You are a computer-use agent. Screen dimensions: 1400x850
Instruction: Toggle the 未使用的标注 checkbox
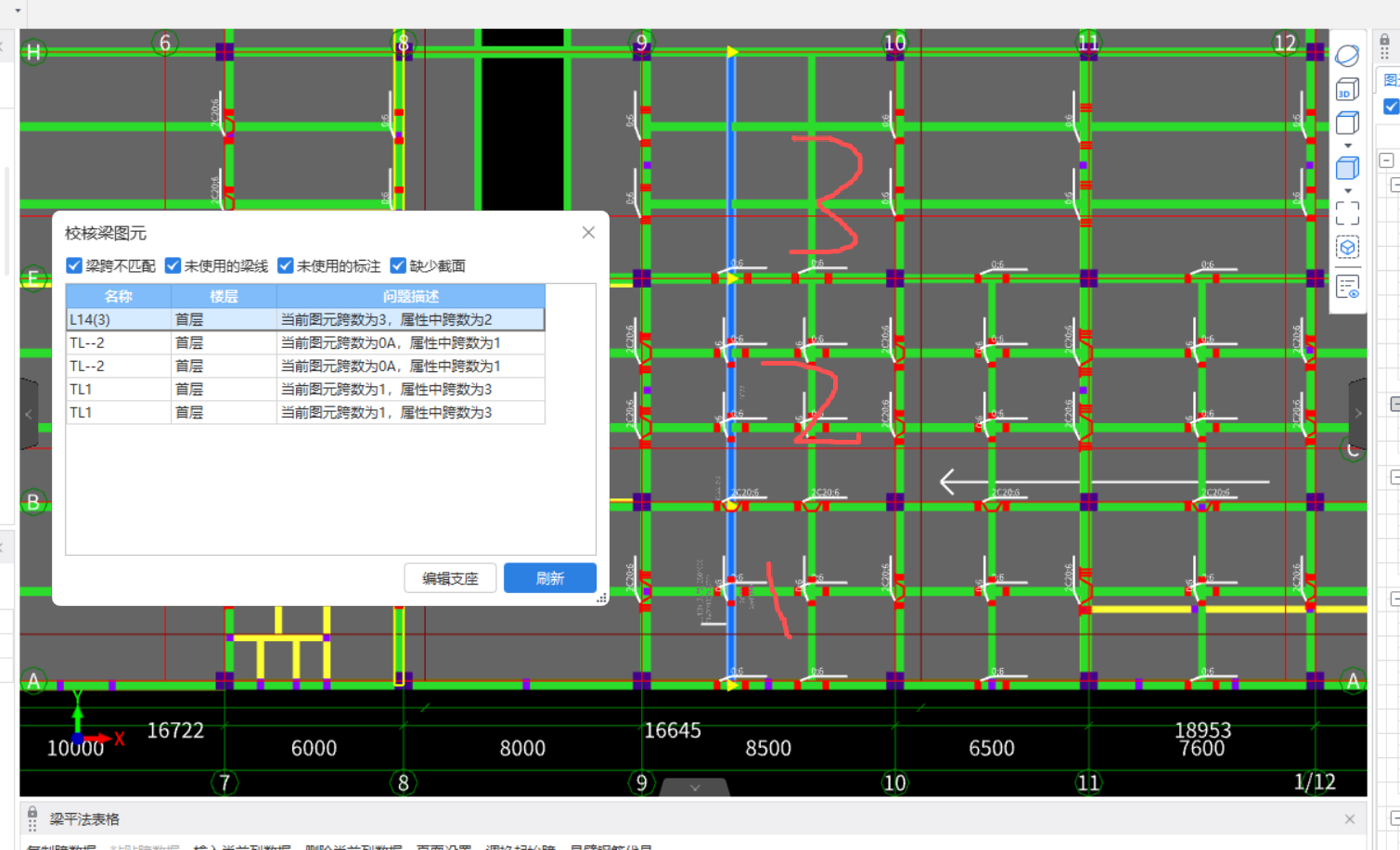286,265
